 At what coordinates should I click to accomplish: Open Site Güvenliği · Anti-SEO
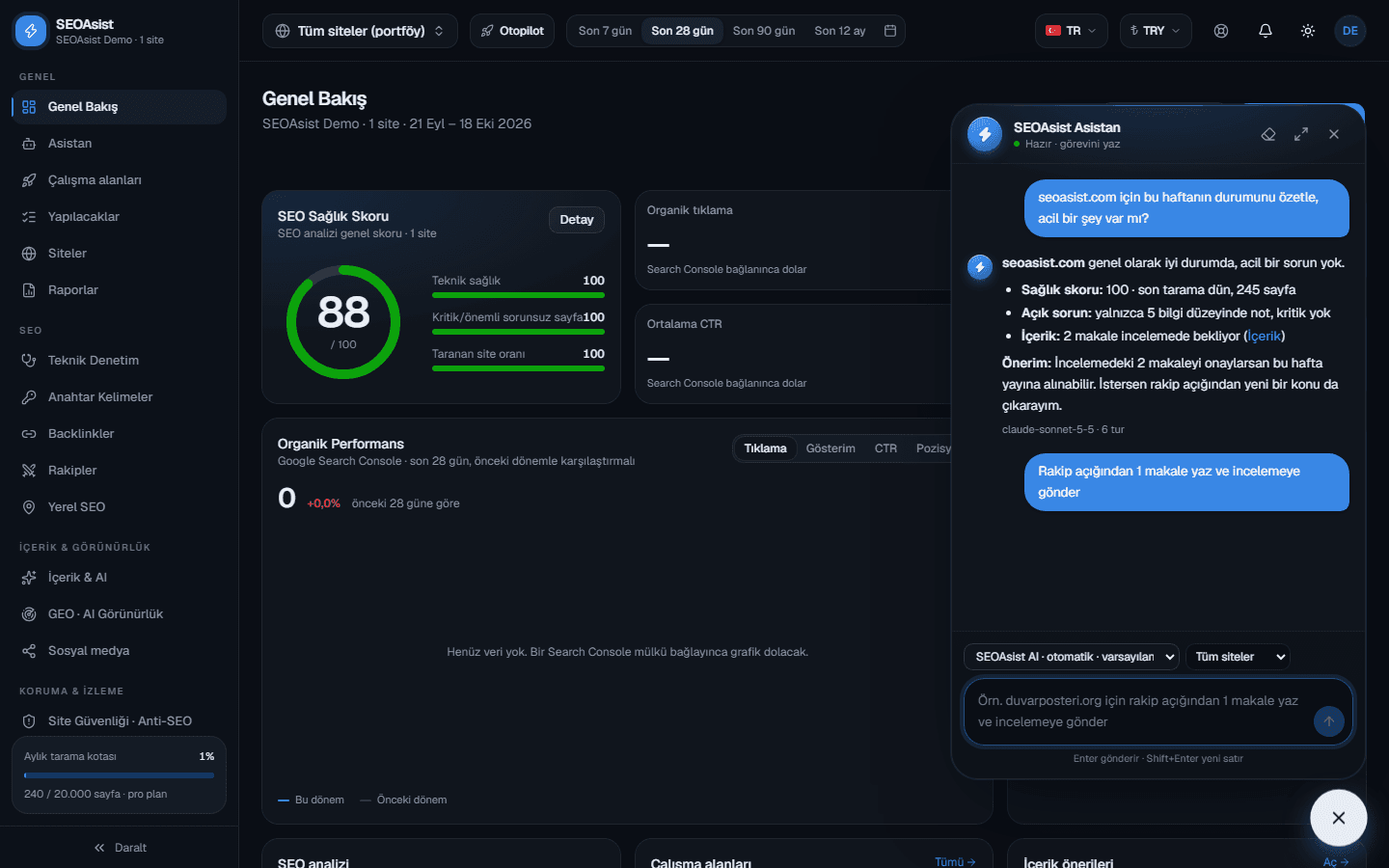pyautogui.click(x=119, y=721)
